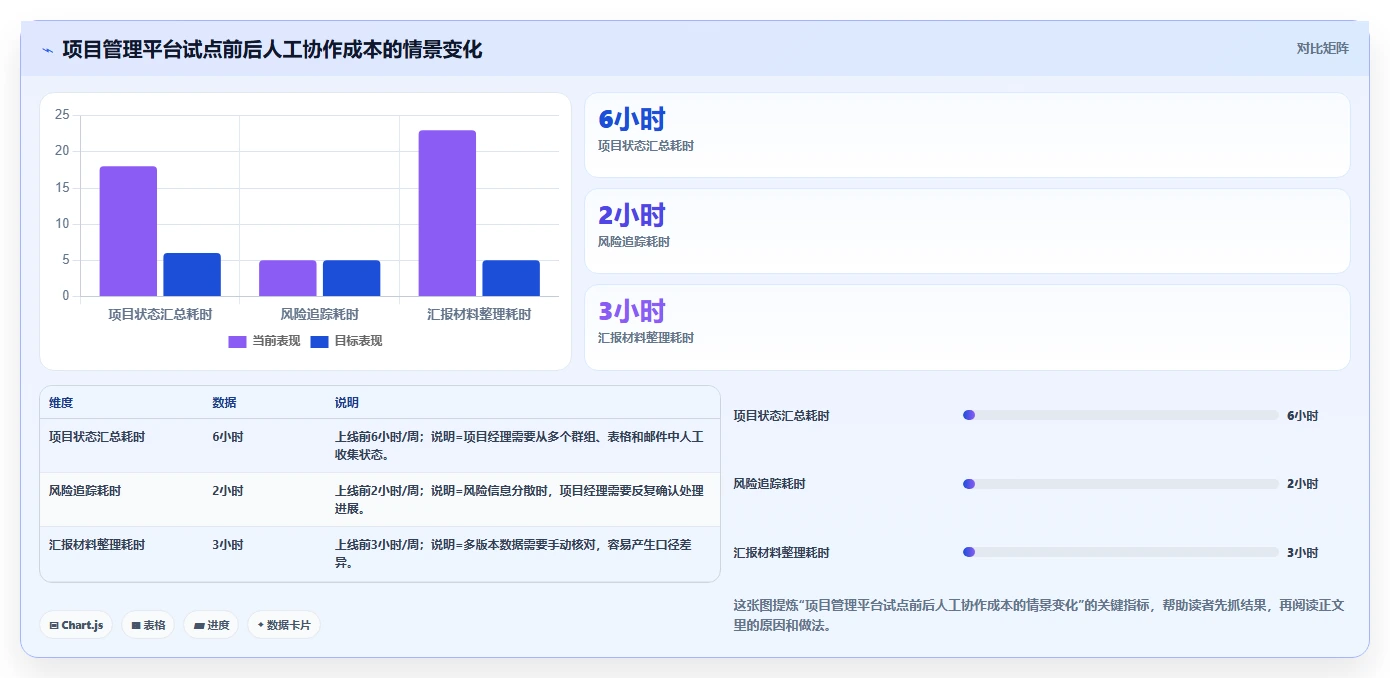1390x678 pixels.
Task: Click the progress bar for 风险追踪耗时
Action: (1120, 484)
